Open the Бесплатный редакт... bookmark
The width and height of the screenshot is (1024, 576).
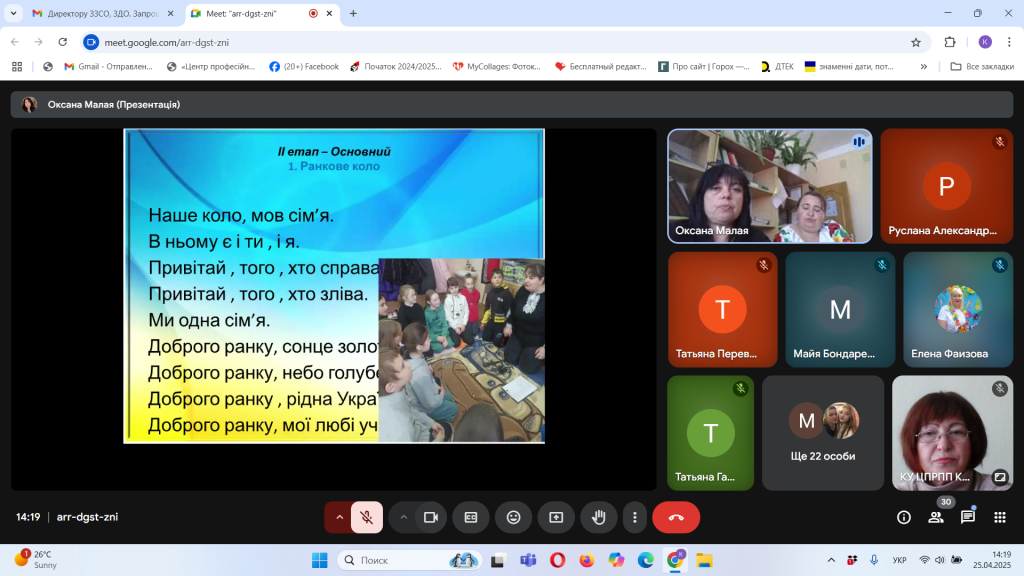[x=600, y=67]
